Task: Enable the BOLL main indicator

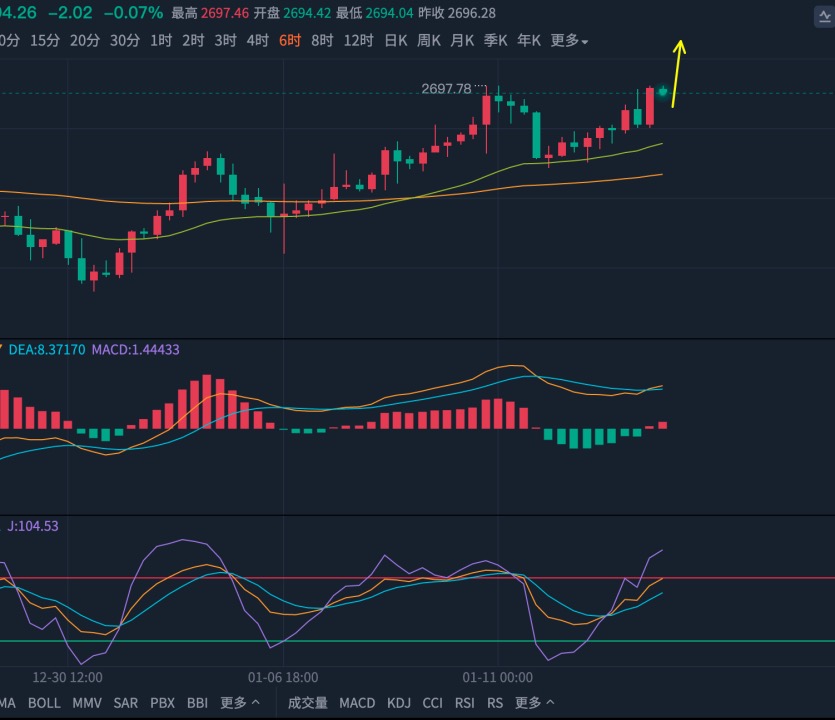Action: coord(44,703)
